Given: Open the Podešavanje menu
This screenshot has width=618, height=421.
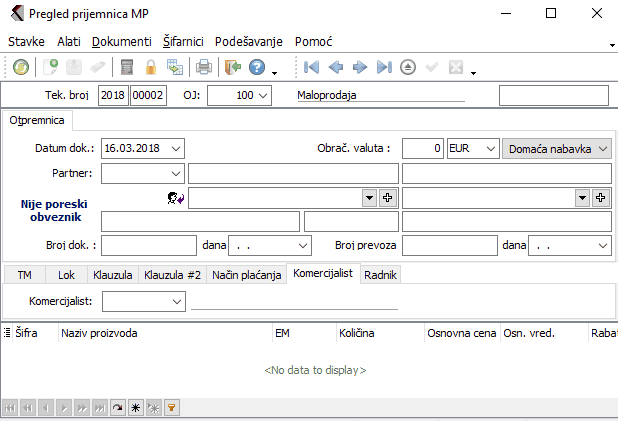Looking at the screenshot, I should (x=249, y=42).
